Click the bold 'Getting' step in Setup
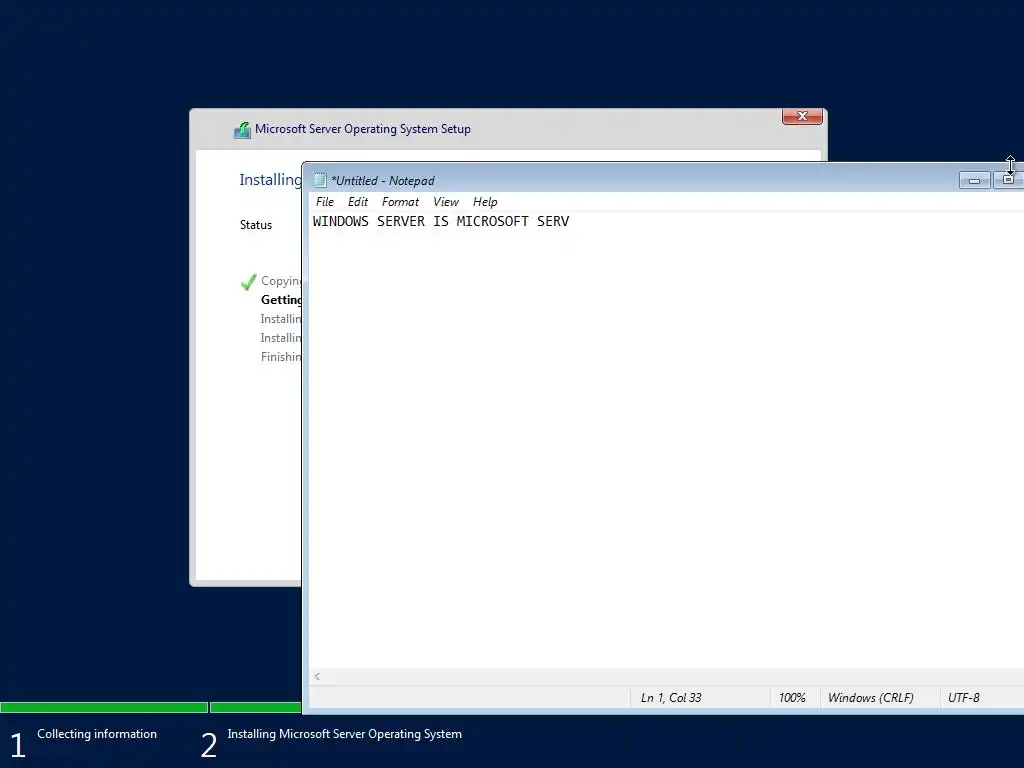 (x=281, y=300)
